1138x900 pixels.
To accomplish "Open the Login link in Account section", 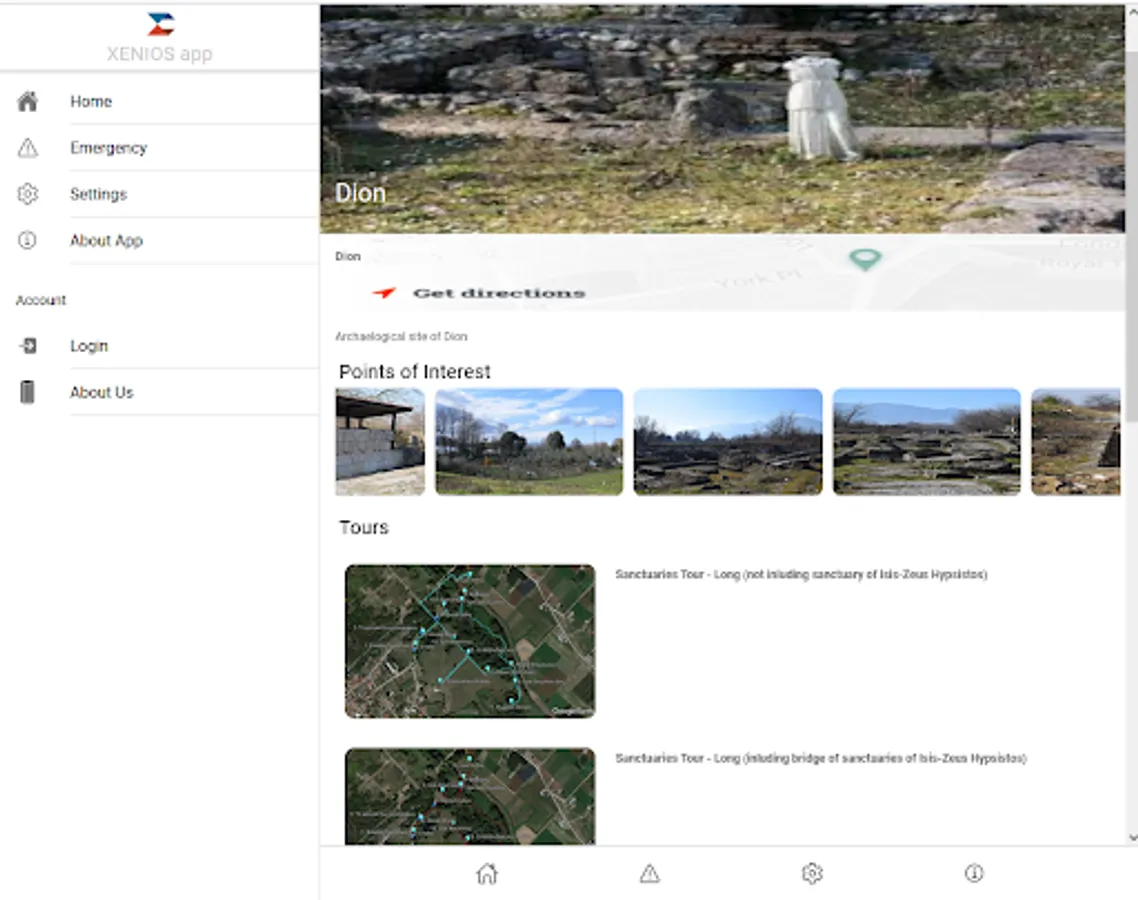I will (89, 346).
